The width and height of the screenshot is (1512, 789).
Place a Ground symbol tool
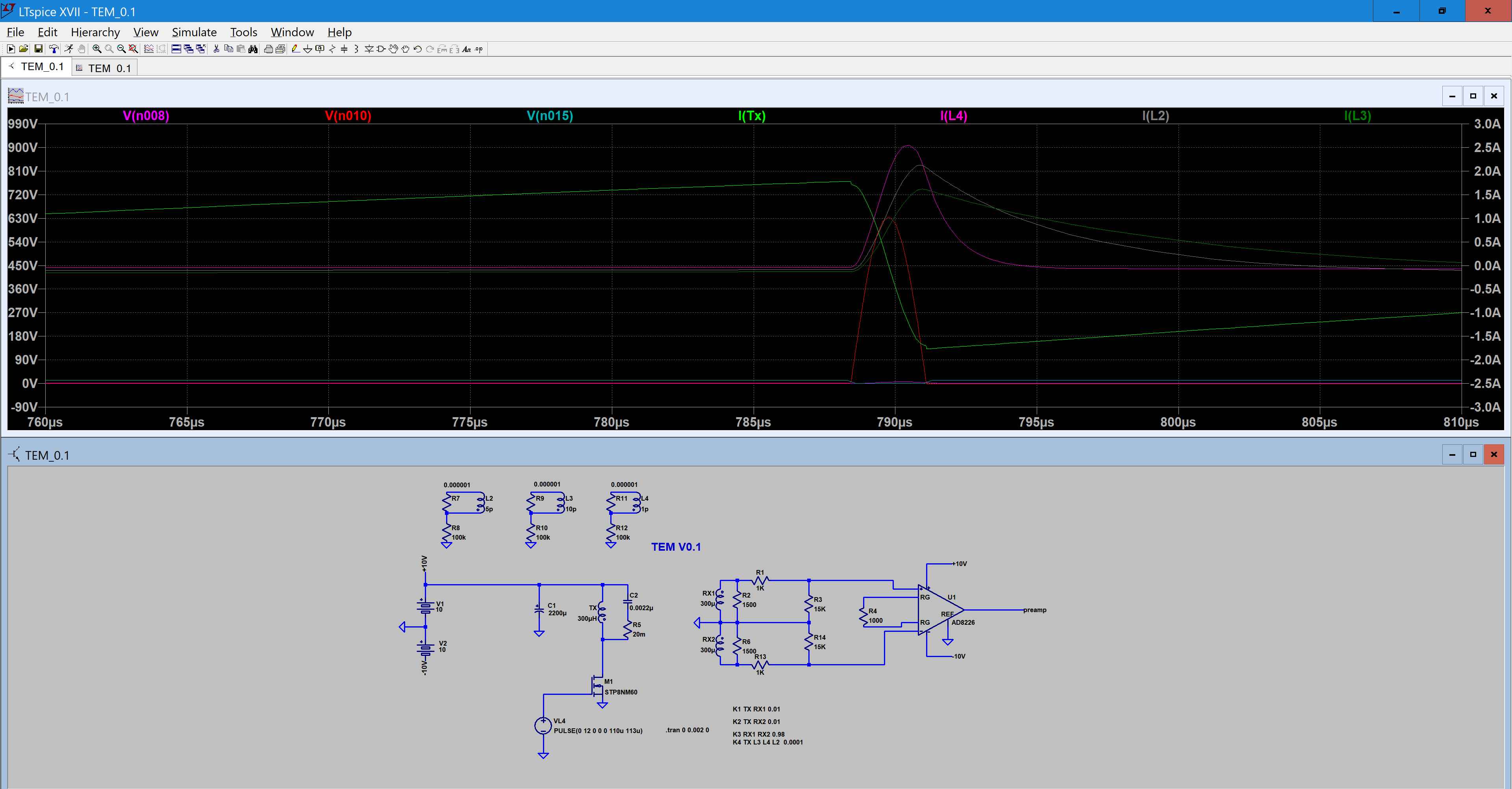click(308, 49)
